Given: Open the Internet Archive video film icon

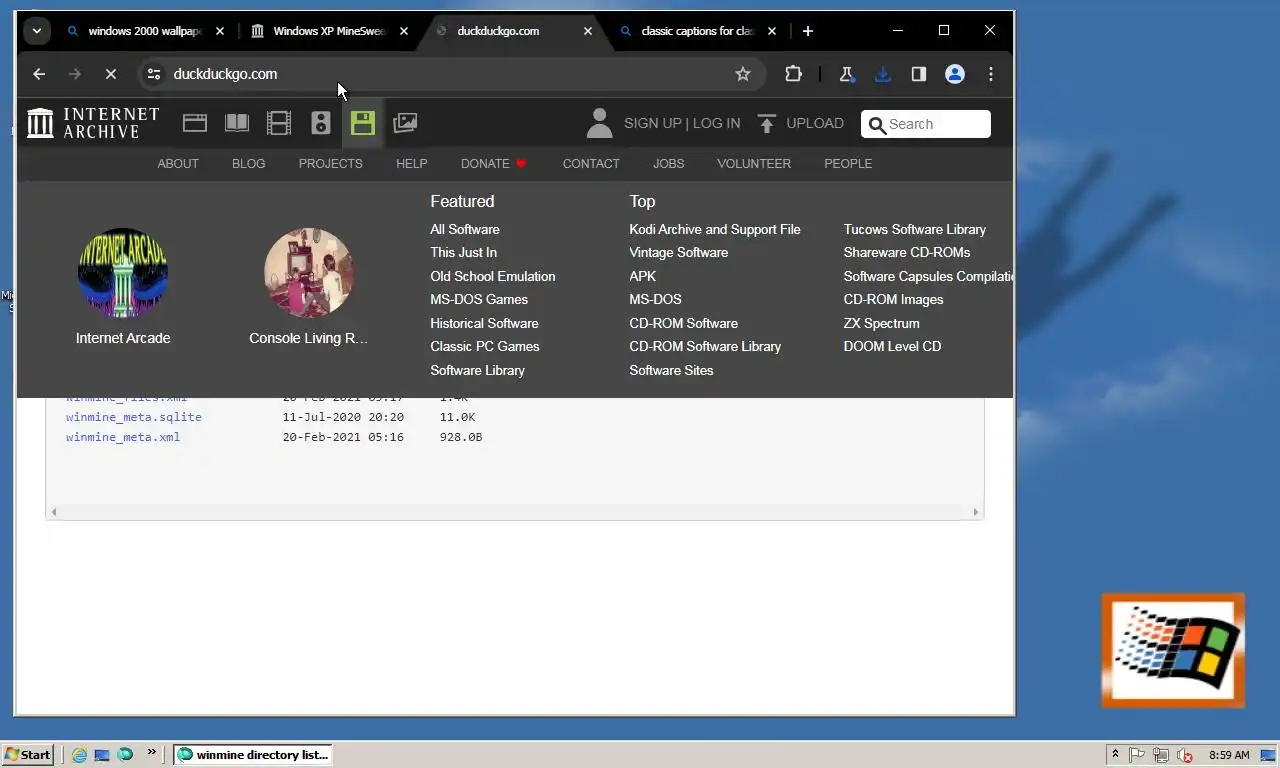Looking at the screenshot, I should [x=279, y=123].
